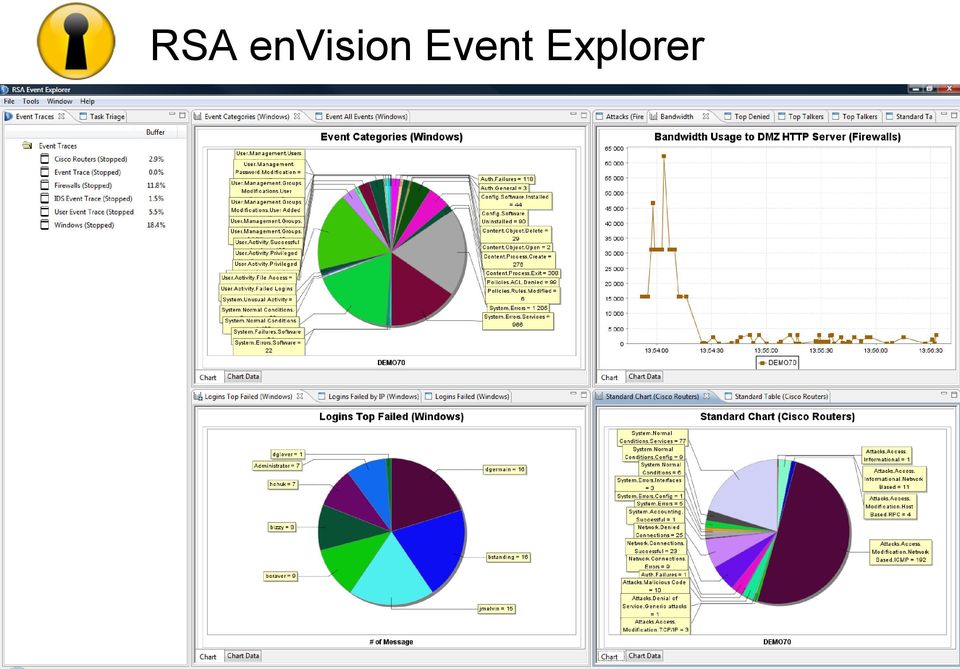Minimize the Bandwidth chart panel
Image resolution: width=960 pixels, height=669 pixels.
click(x=944, y=114)
